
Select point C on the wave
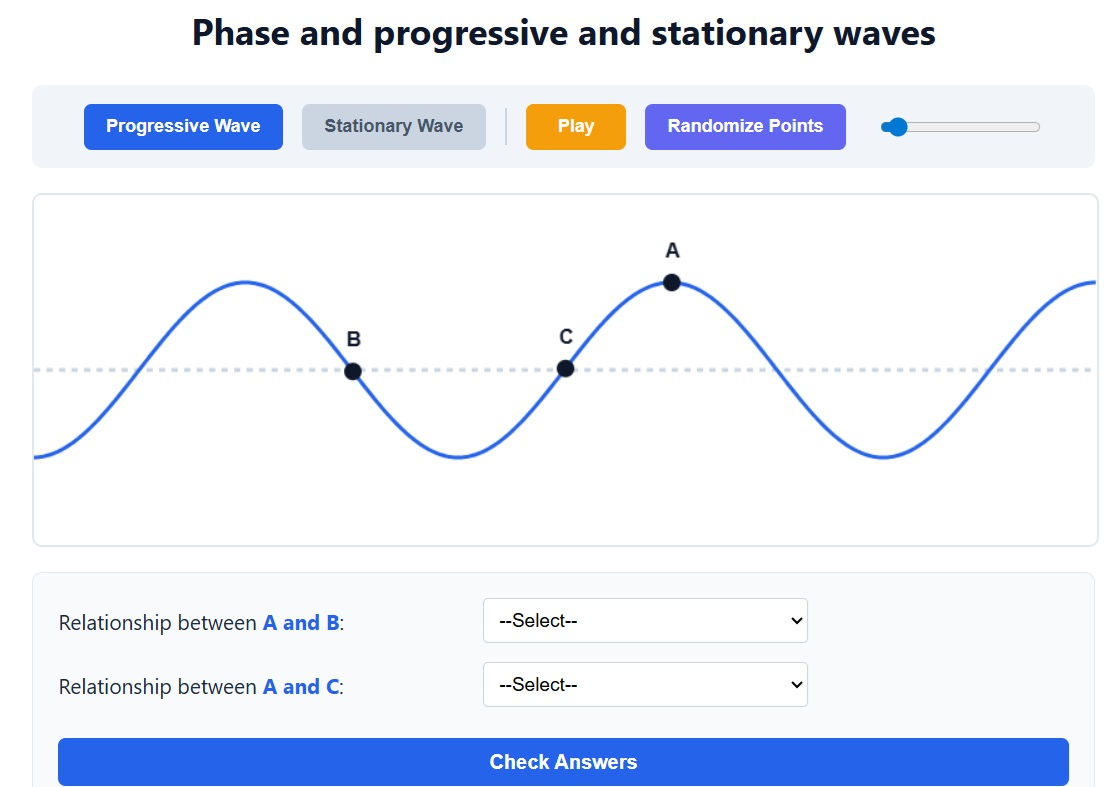[565, 368]
